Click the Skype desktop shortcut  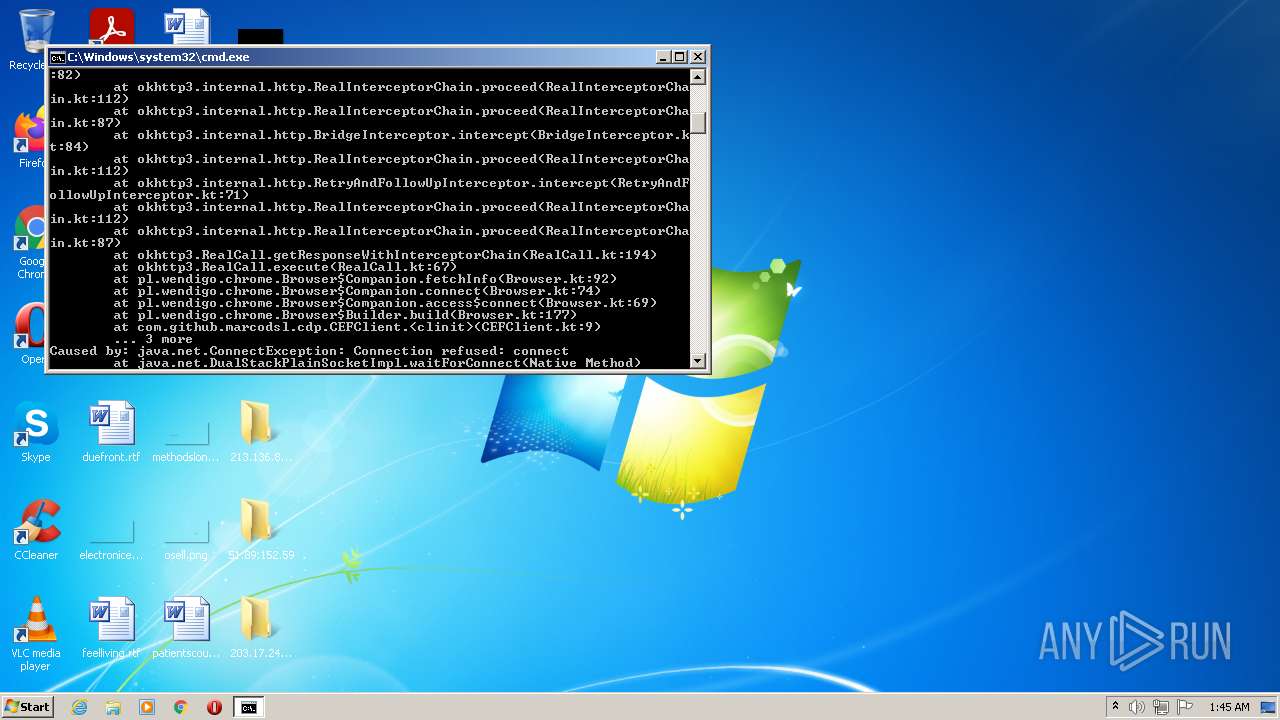coord(36,432)
